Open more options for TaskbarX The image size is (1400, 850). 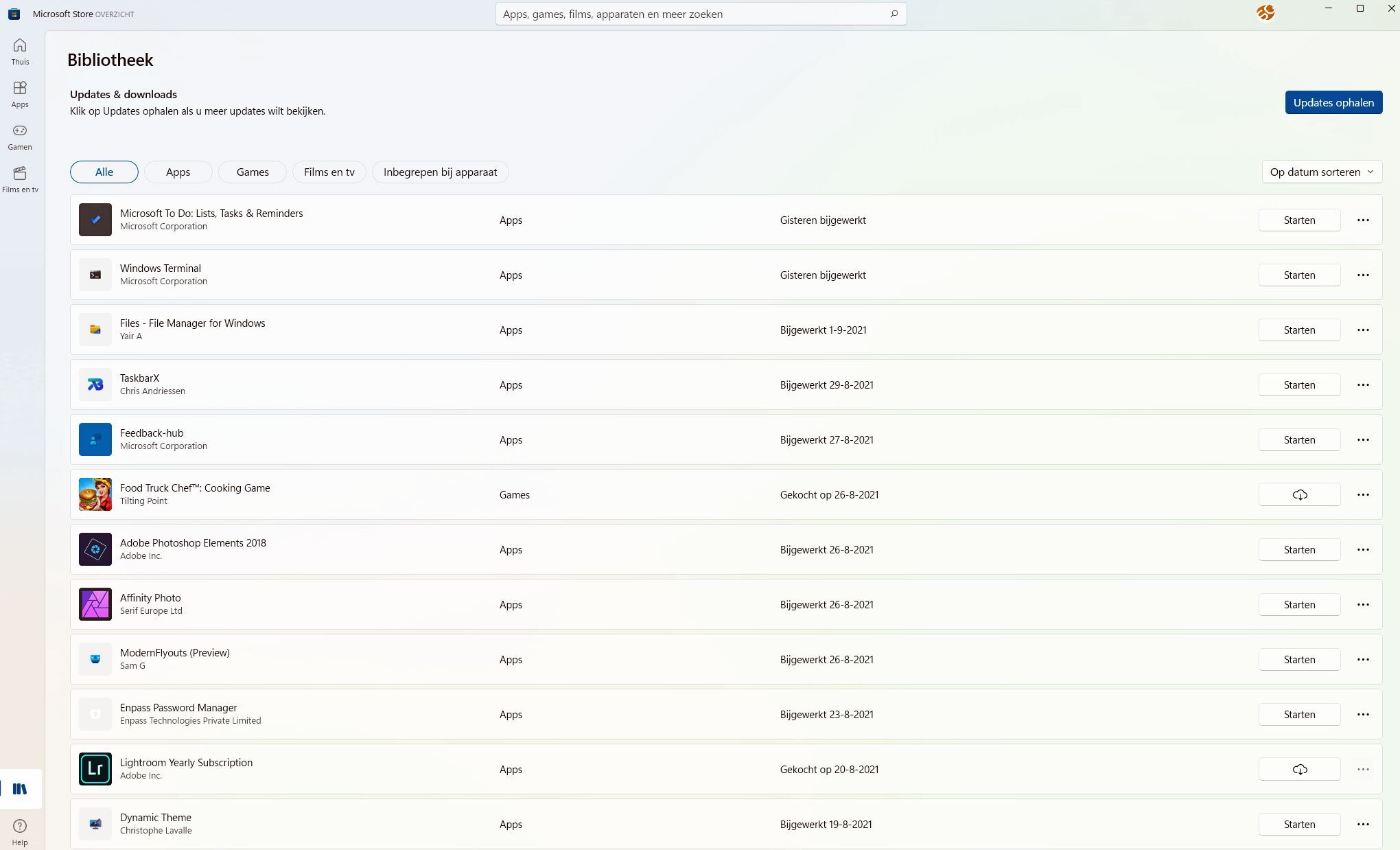point(1363,384)
